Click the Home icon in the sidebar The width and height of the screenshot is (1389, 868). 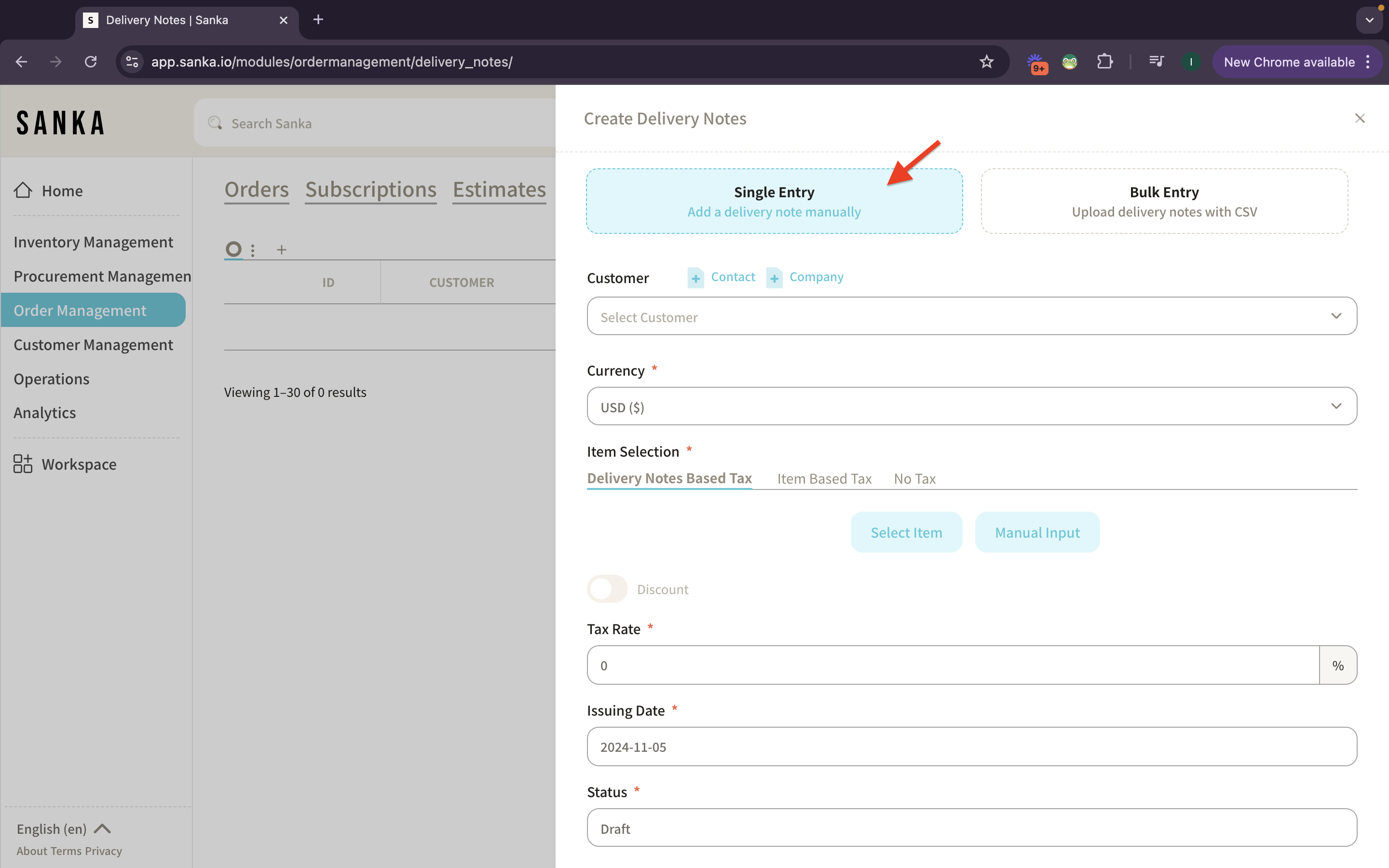[23, 190]
